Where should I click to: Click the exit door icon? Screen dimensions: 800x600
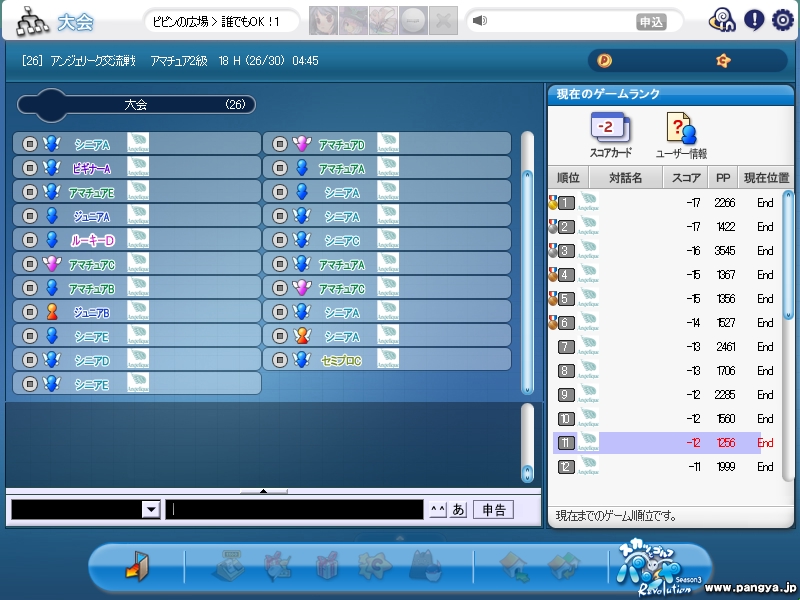click(136, 569)
